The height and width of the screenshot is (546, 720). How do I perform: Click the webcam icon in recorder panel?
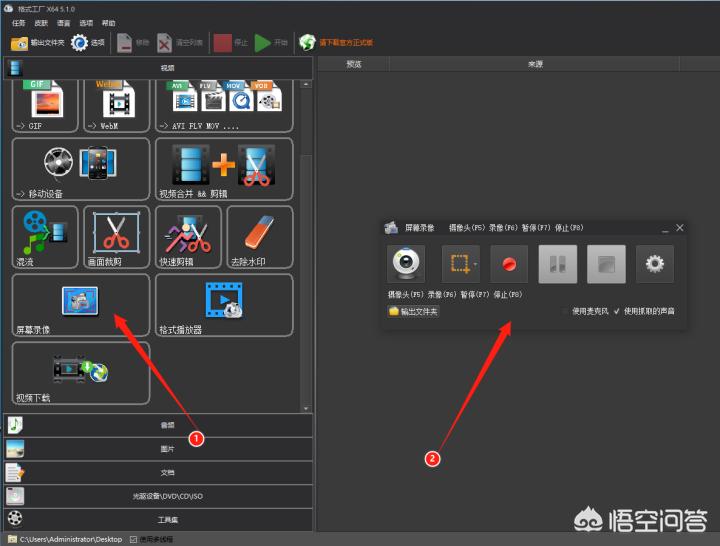[x=406, y=264]
